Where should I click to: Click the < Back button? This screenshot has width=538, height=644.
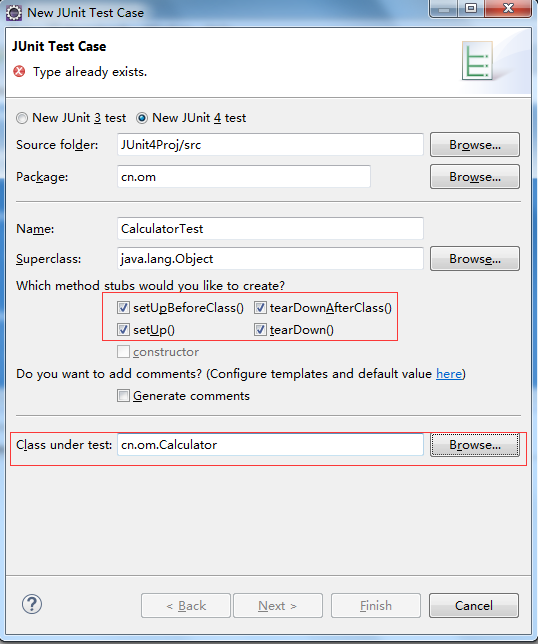click(186, 605)
